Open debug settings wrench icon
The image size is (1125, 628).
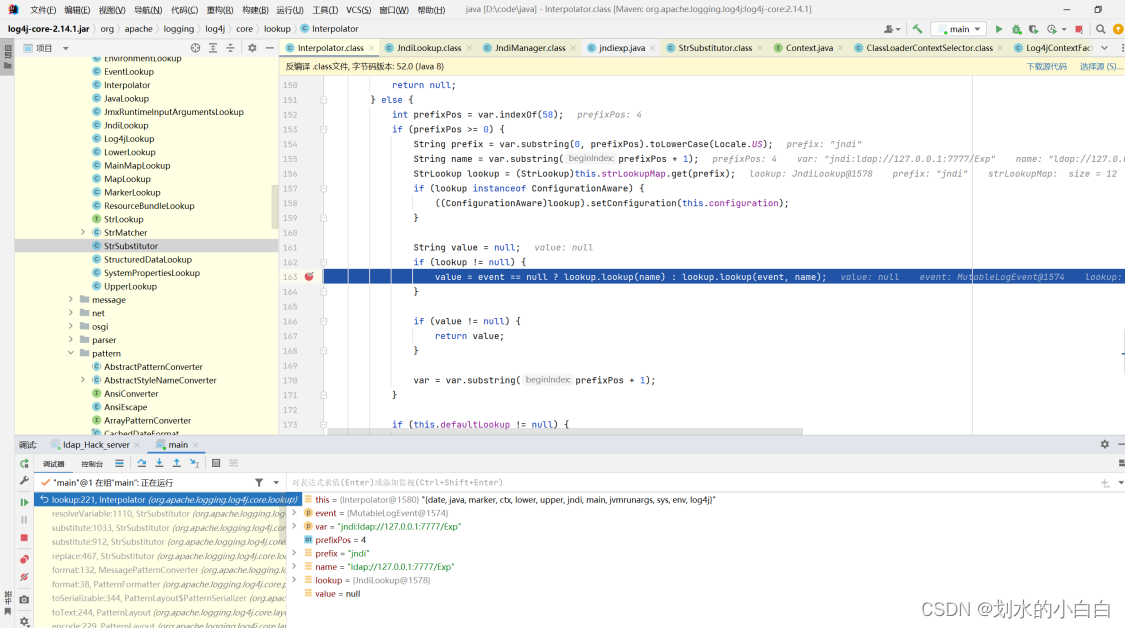pyautogui.click(x=24, y=481)
